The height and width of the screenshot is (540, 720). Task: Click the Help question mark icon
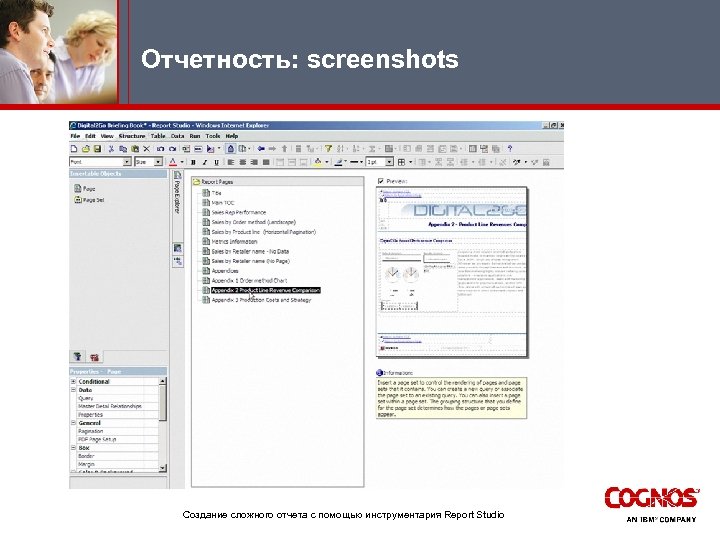click(x=509, y=149)
